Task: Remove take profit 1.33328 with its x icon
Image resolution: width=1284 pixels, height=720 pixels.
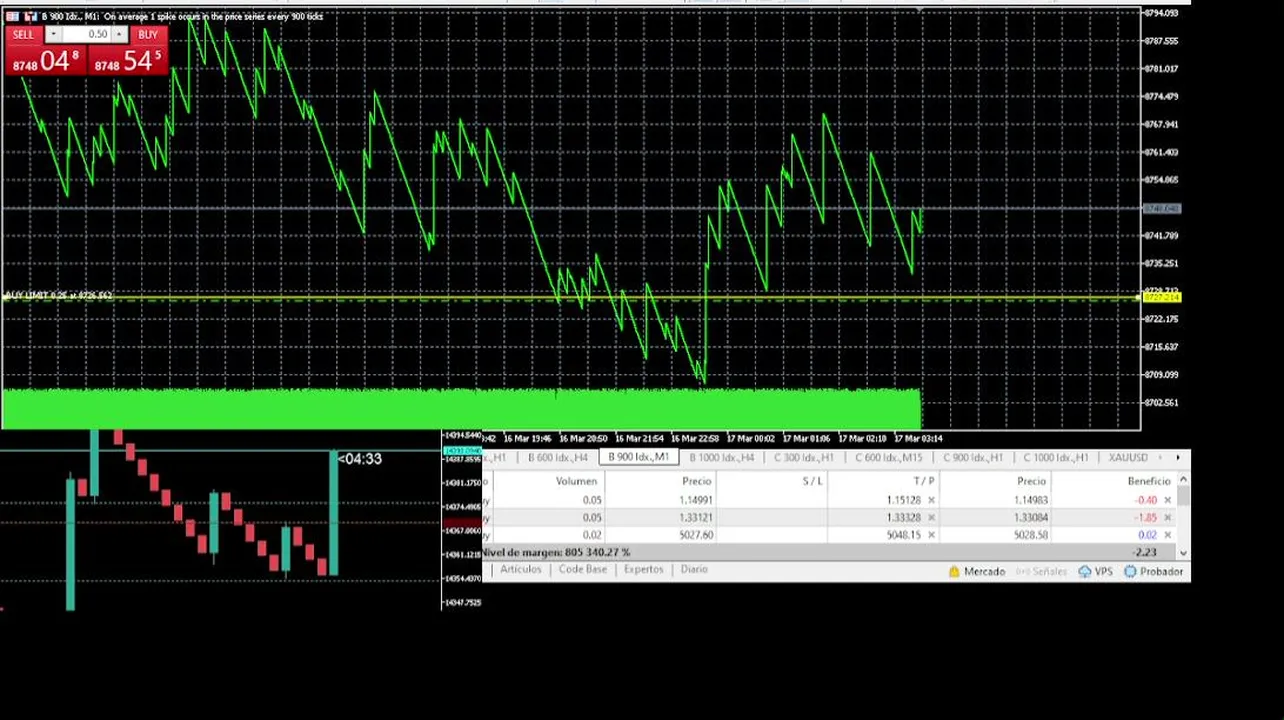Action: pyautogui.click(x=931, y=518)
